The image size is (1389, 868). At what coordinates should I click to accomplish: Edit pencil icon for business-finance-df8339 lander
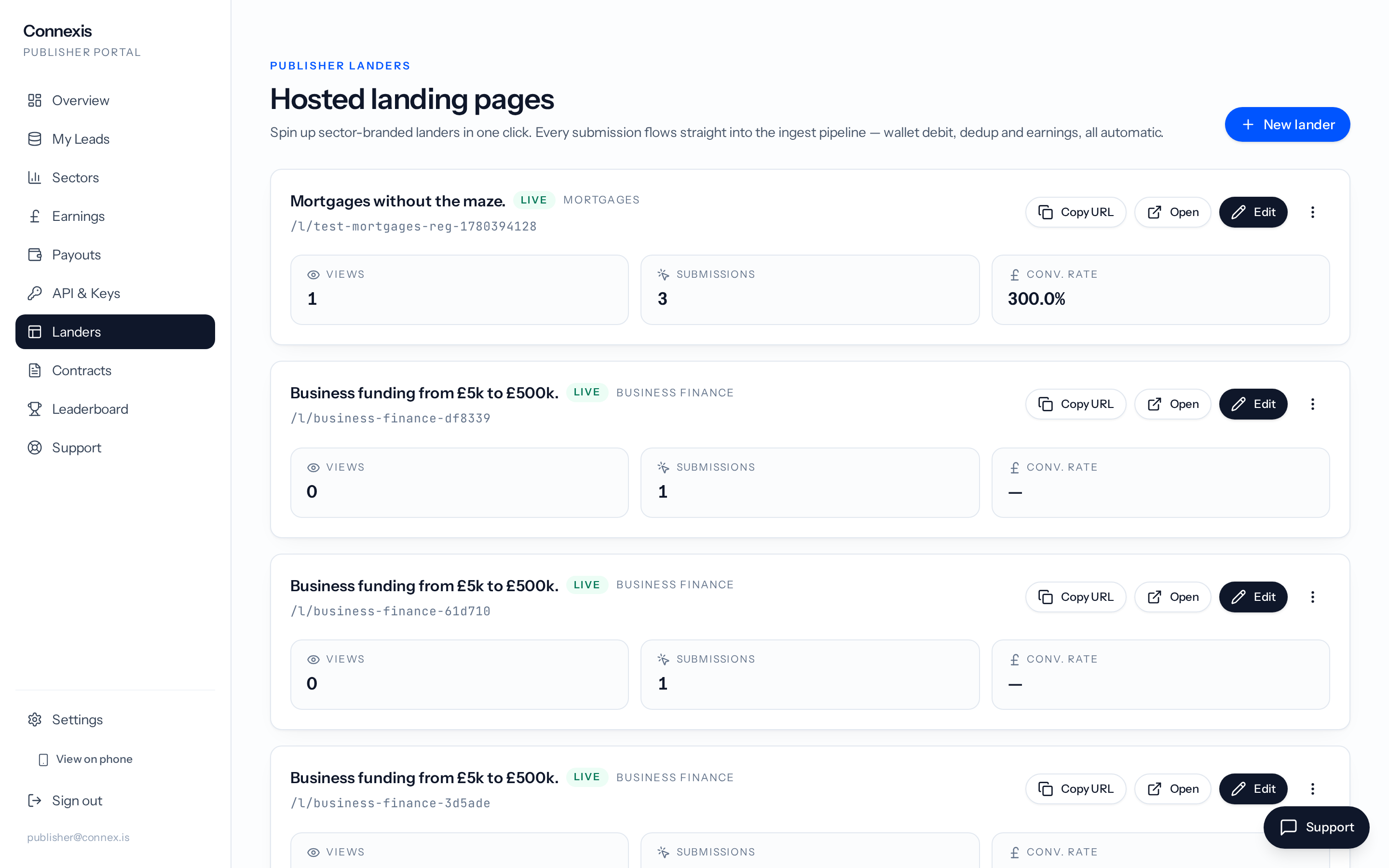coord(1238,404)
